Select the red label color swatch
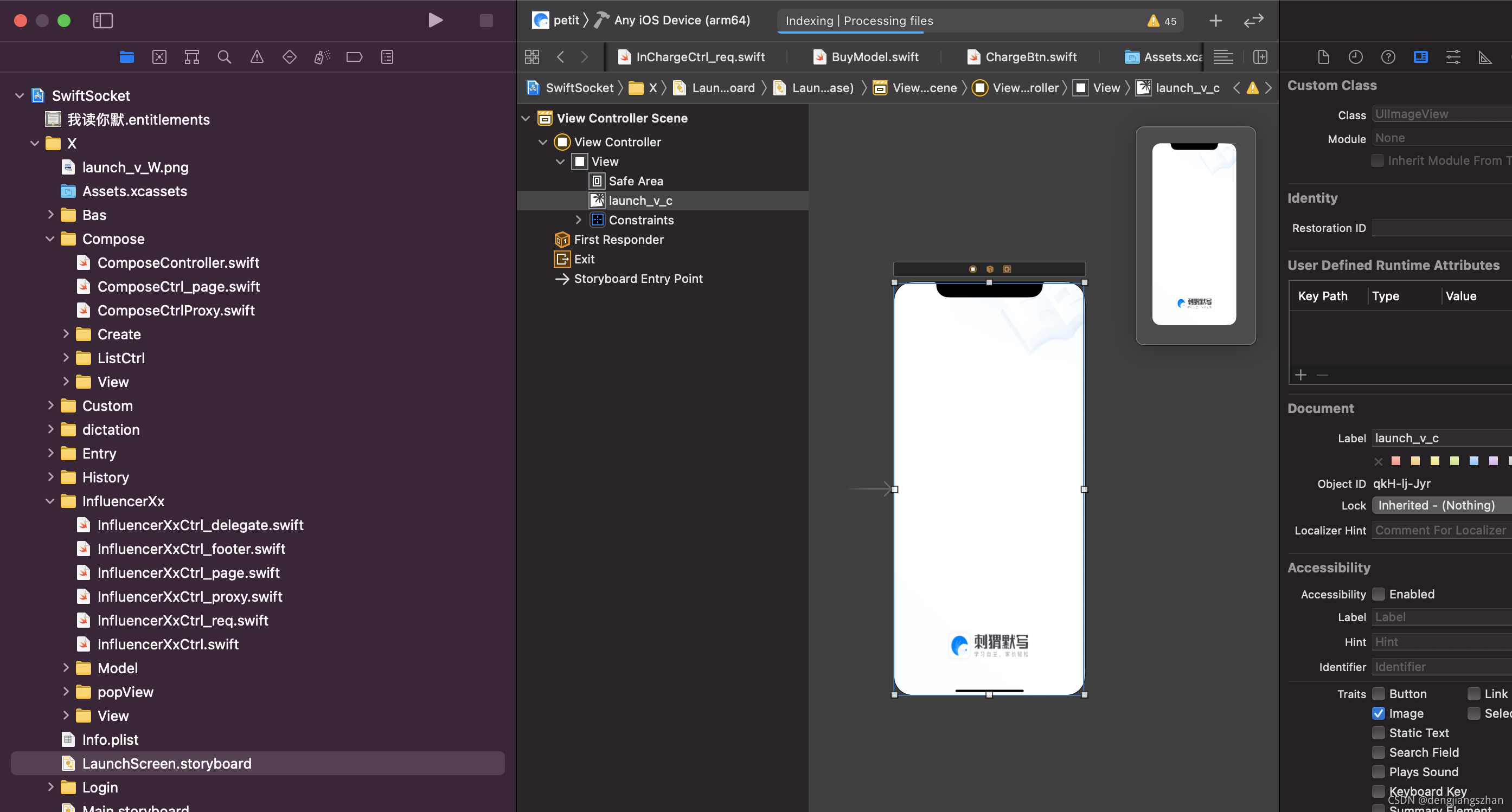 pos(1396,461)
